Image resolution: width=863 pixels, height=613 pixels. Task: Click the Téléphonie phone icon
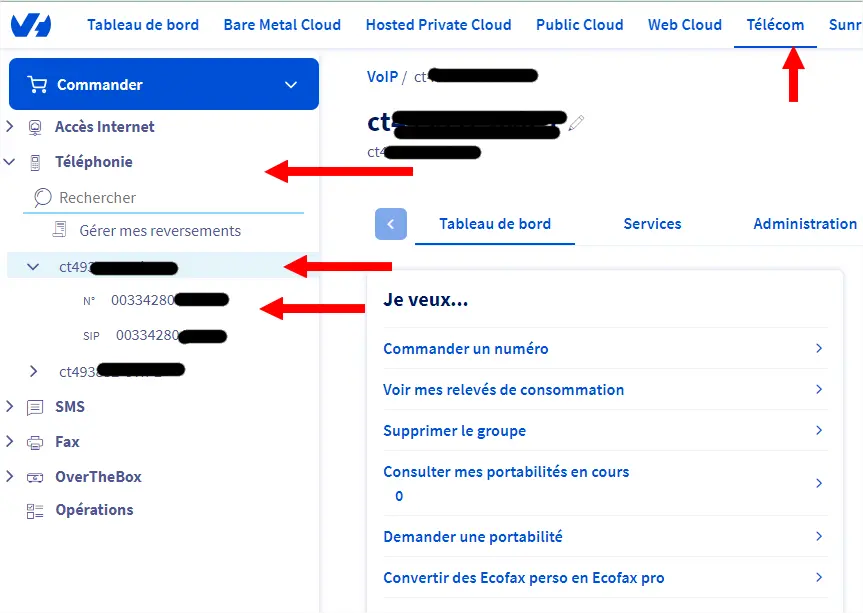pos(35,162)
